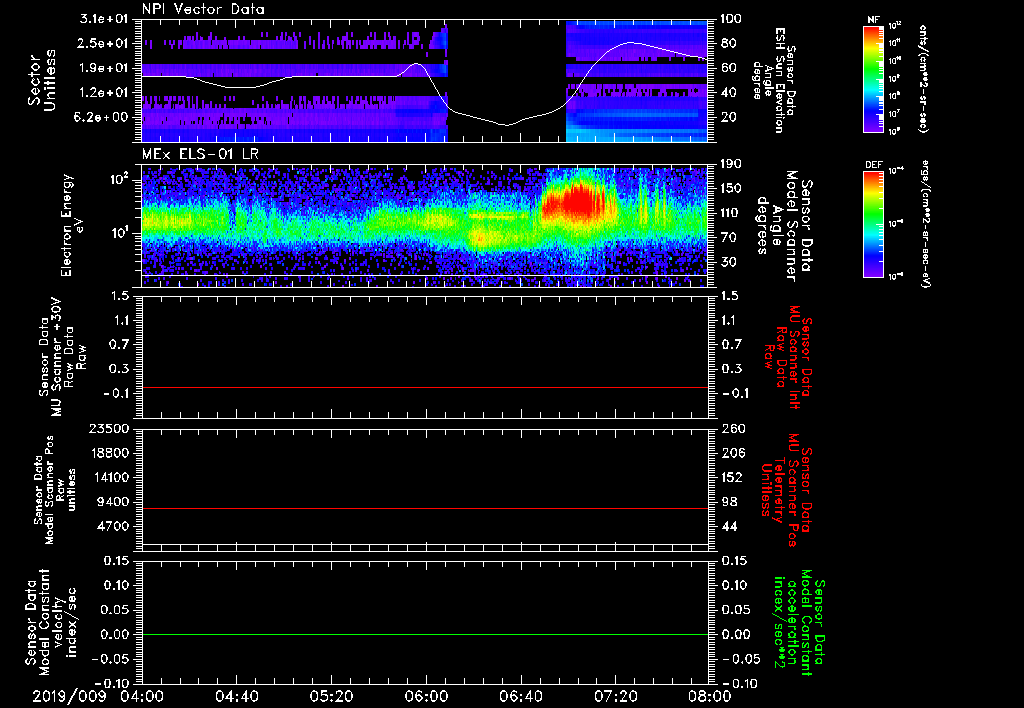Click the green "Model Constant acceleration" label

point(800,624)
